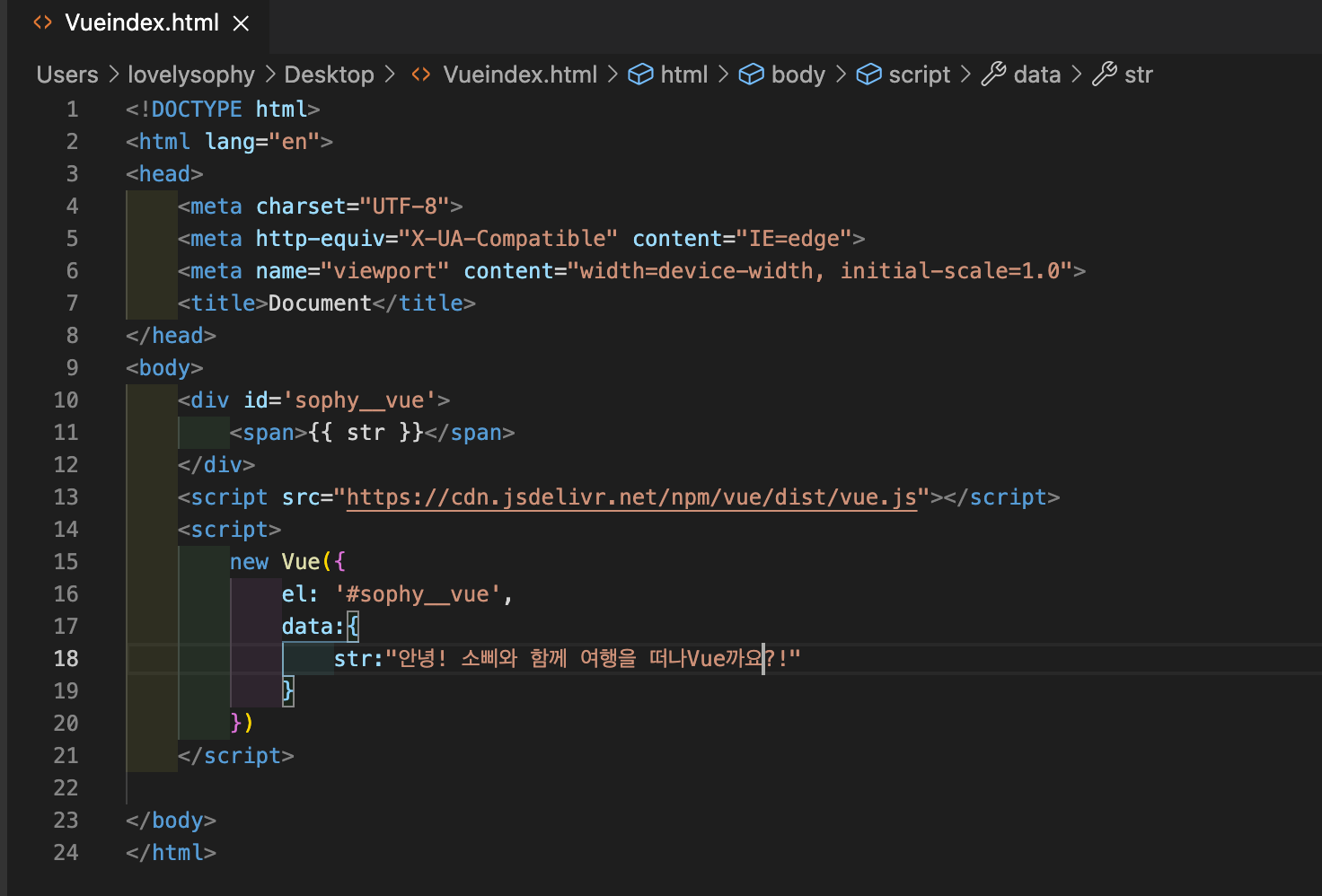Click the "viewport" name value

(x=385, y=271)
